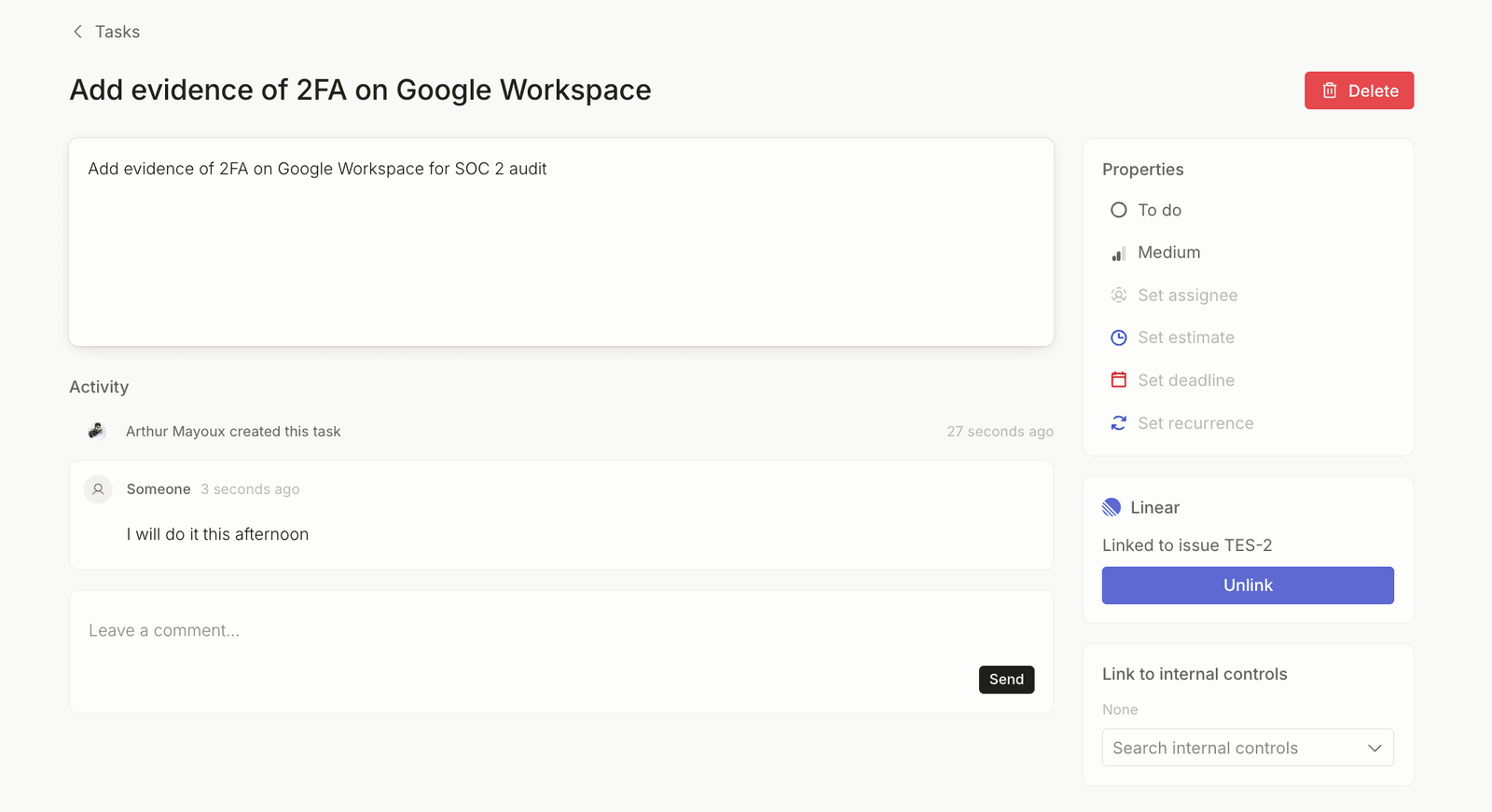Click the To do status circle icon
The height and width of the screenshot is (812, 1492).
coord(1119,210)
